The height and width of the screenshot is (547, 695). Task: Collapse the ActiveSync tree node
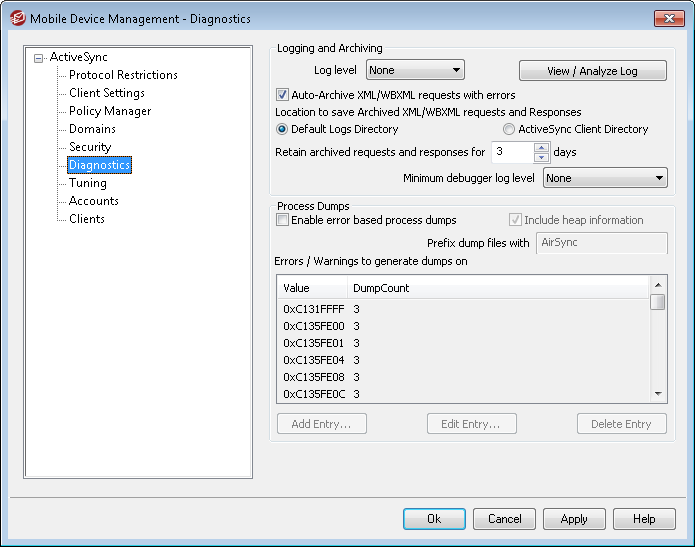39,58
